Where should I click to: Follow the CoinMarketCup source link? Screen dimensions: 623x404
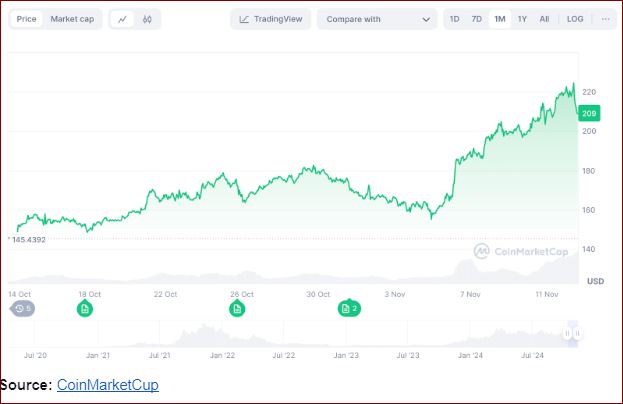[x=107, y=385]
